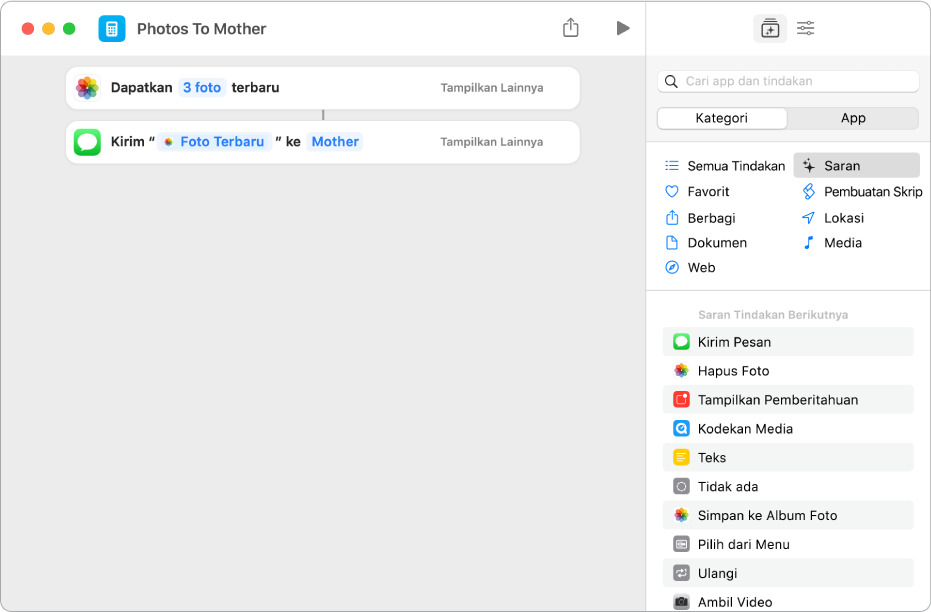The image size is (931, 612).
Task: Click the Photos To Mother shortcut icon
Action: (x=112, y=29)
